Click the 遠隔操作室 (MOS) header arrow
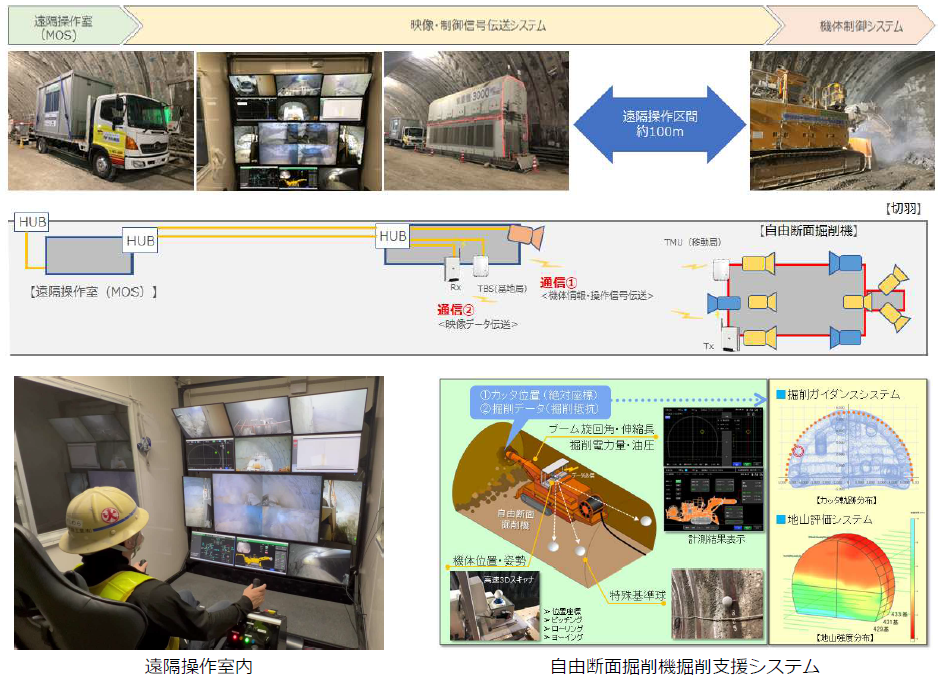 tap(72, 27)
